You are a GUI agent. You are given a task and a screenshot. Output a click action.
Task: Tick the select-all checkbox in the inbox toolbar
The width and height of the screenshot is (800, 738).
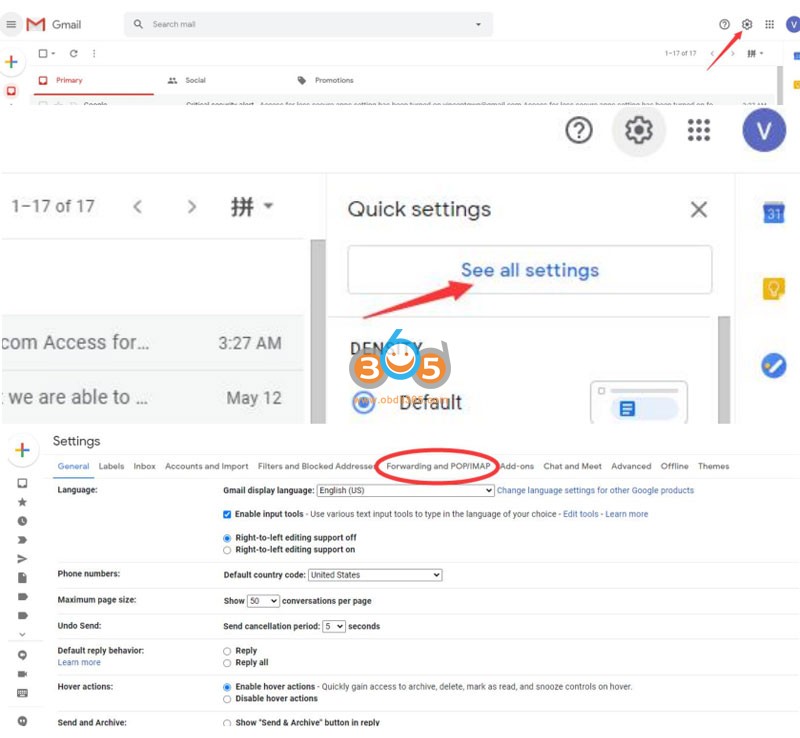[43, 53]
